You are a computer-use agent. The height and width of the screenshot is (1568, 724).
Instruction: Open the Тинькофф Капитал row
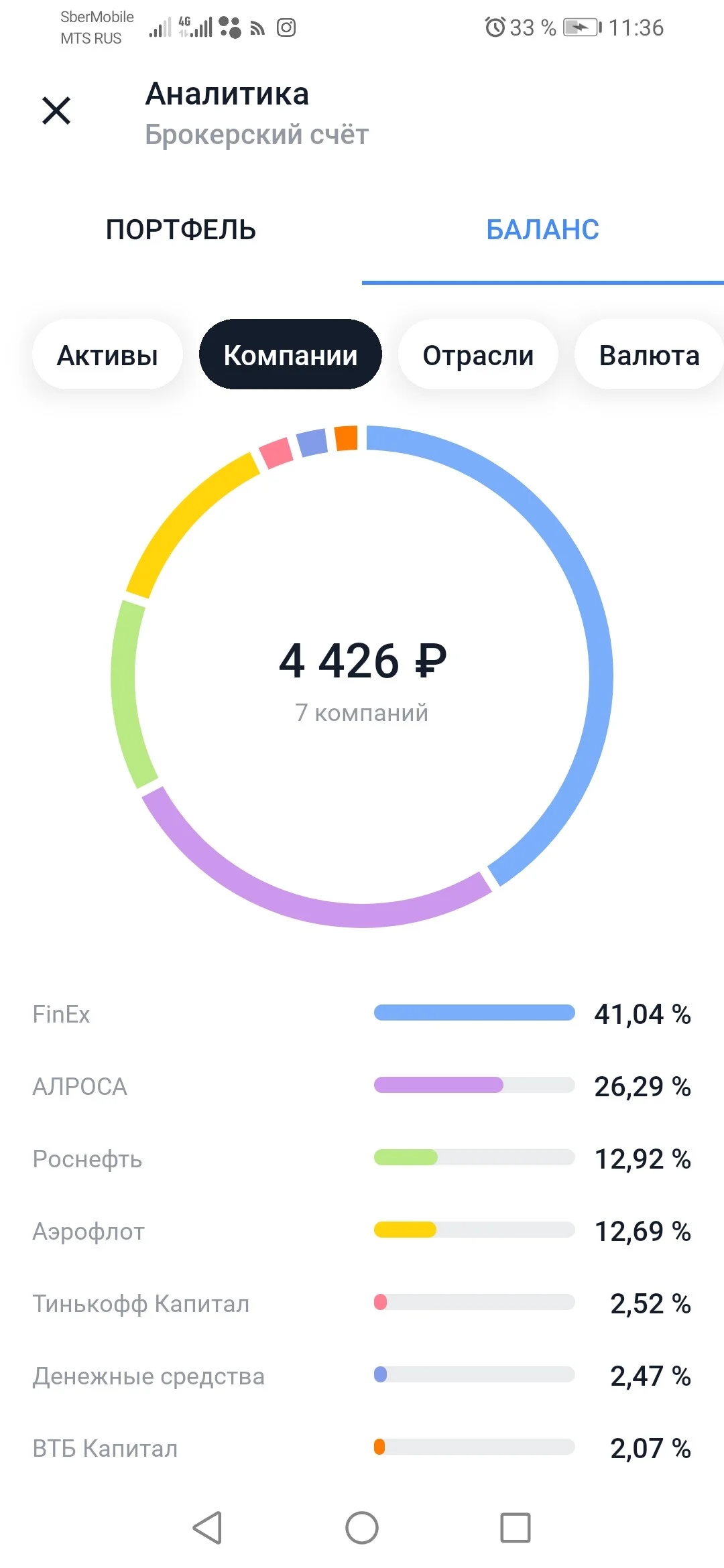click(x=362, y=1303)
